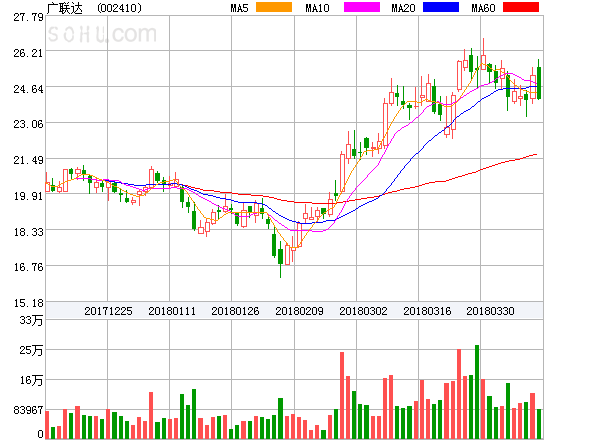Click the 20171225 date label
Screen dimensions: 600x440
click(x=108, y=311)
